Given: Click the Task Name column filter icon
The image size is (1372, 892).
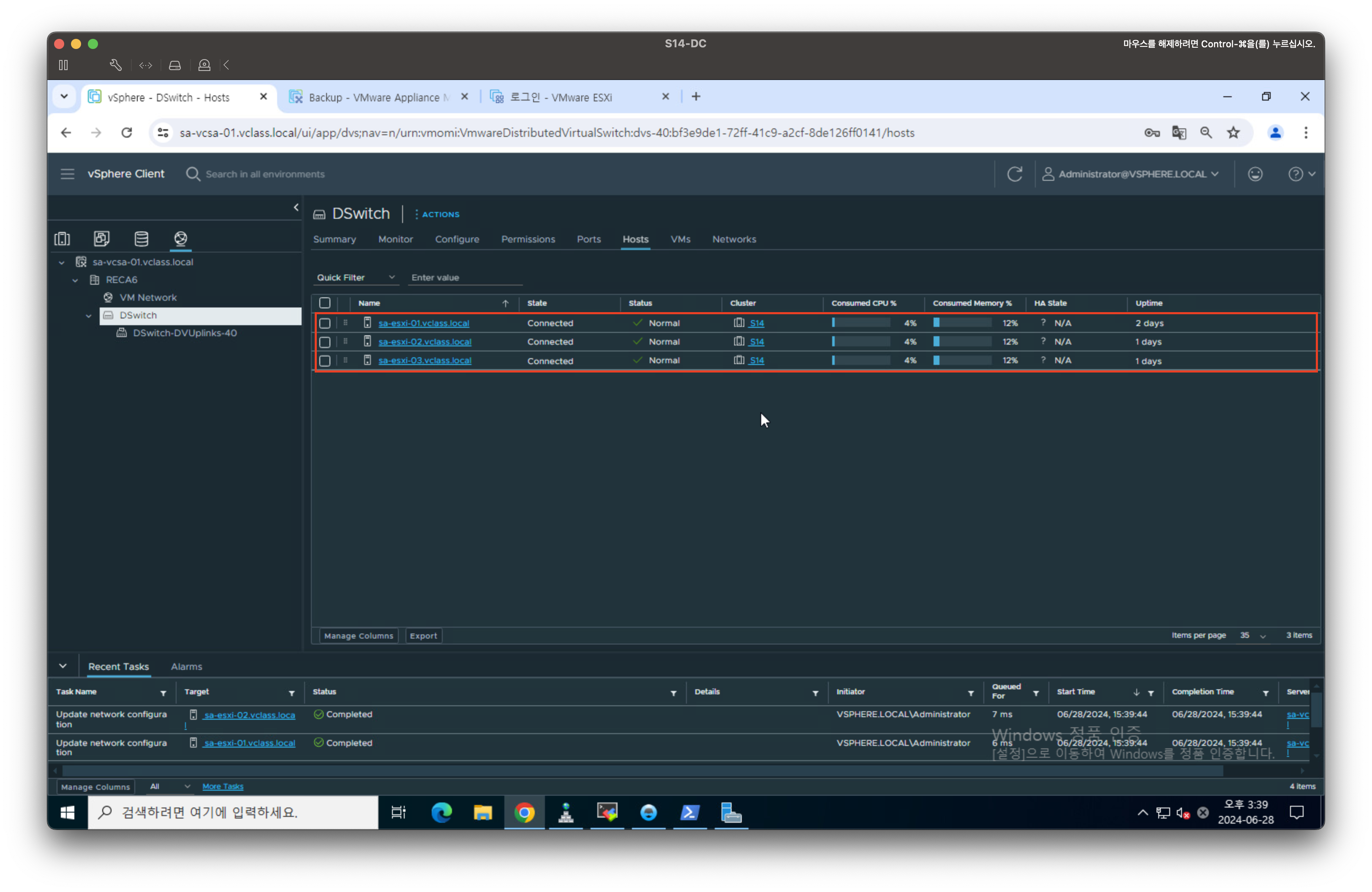Looking at the screenshot, I should coord(163,693).
